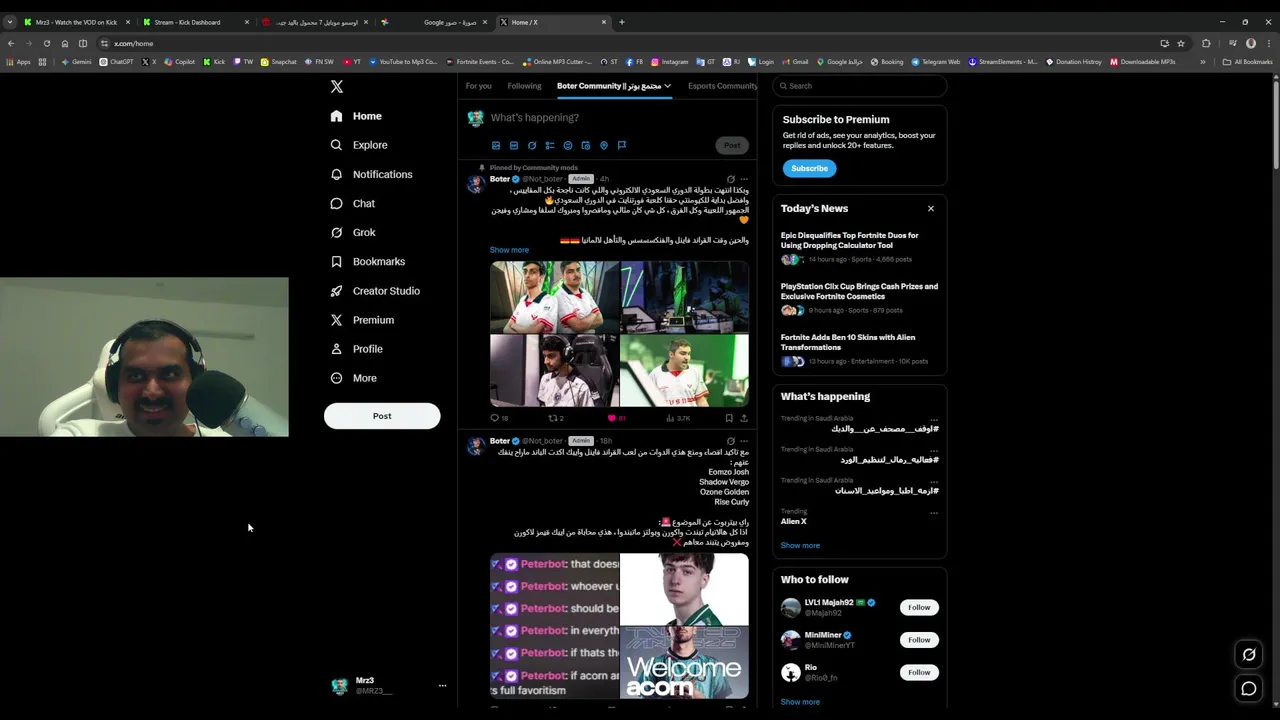Switch to the Stream - Kick Dashboard browser tab

click(195, 22)
